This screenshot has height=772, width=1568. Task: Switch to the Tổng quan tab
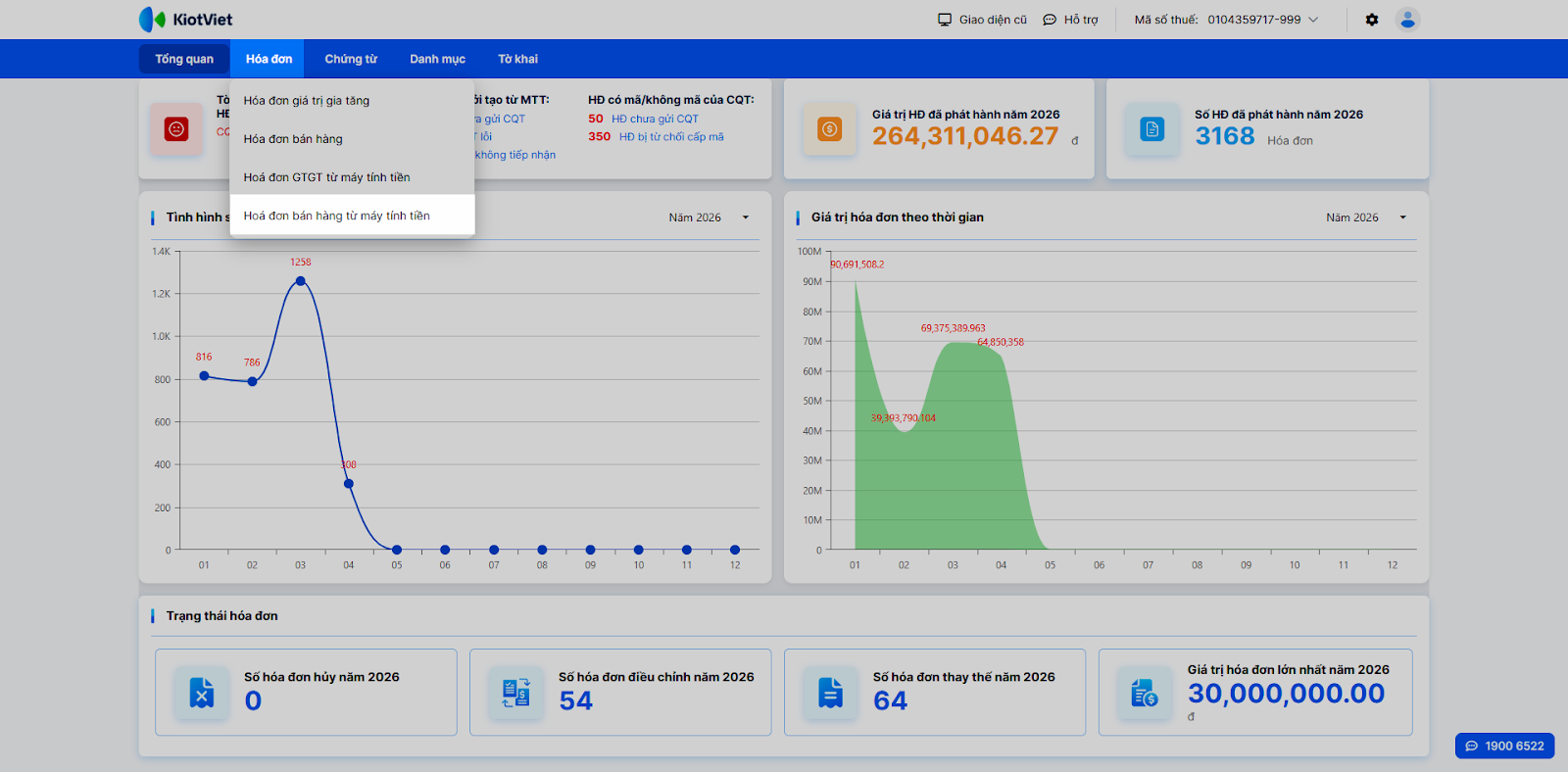[x=184, y=59]
